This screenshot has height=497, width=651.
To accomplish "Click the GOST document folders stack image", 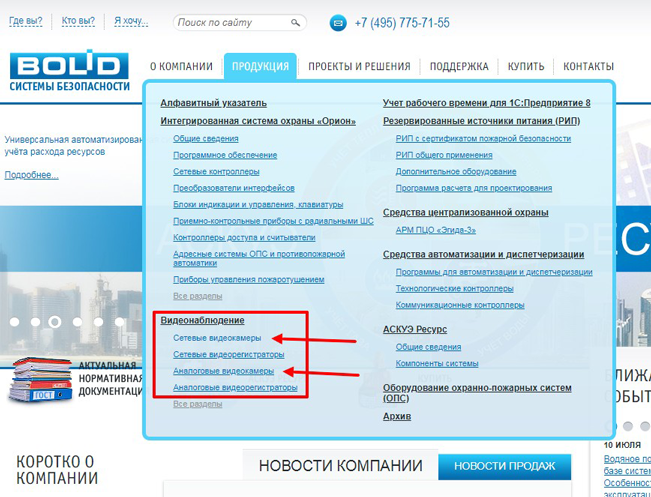I will [40, 381].
